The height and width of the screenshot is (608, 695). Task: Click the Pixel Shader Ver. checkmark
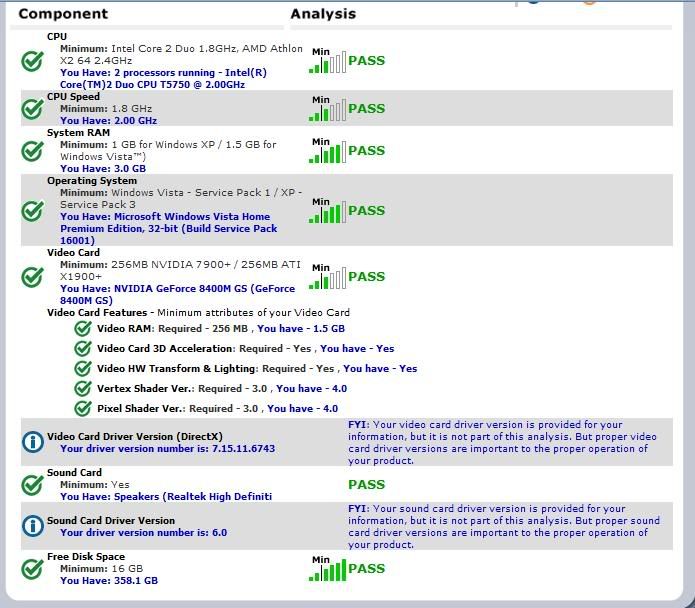[83, 408]
